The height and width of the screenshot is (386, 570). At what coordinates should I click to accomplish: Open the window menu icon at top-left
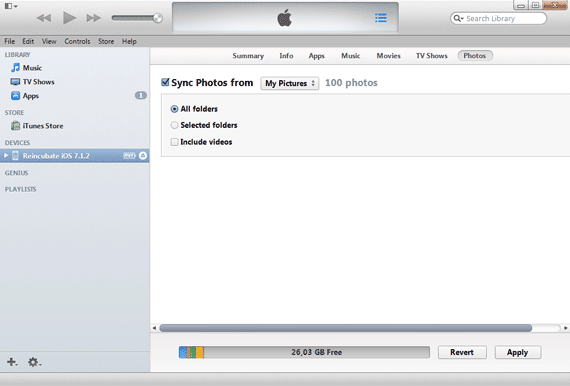tap(11, 6)
